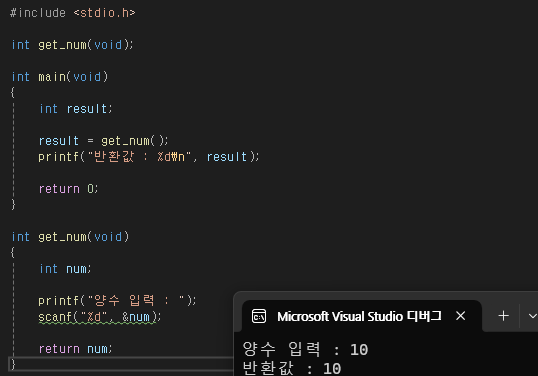
Task: Click the 'int result;' declaration
Action: [75, 109]
